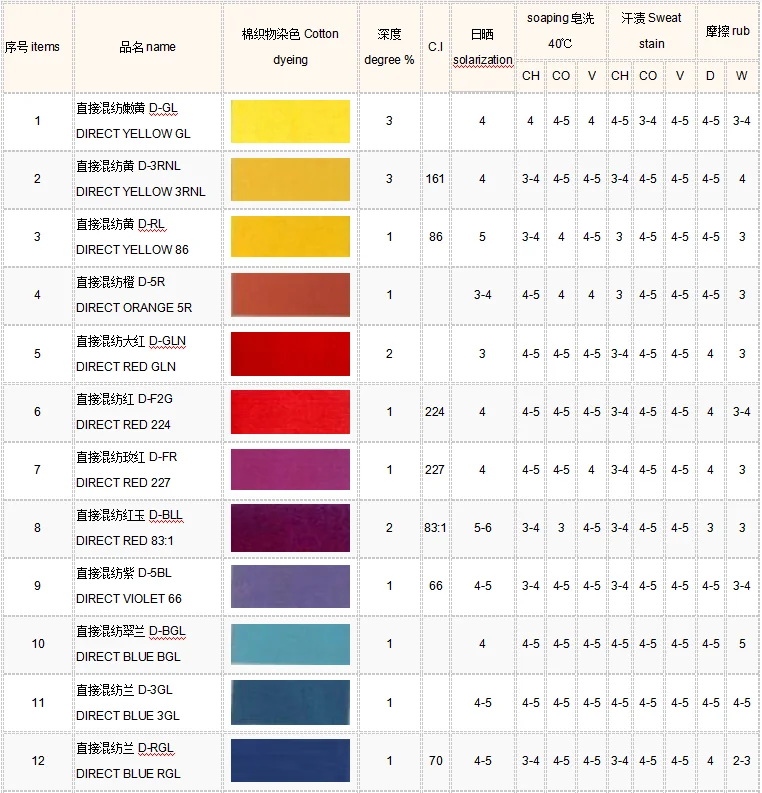762x793 pixels.
Task: Click the DIRECT YELLOW GL color swatch
Action: (x=290, y=121)
